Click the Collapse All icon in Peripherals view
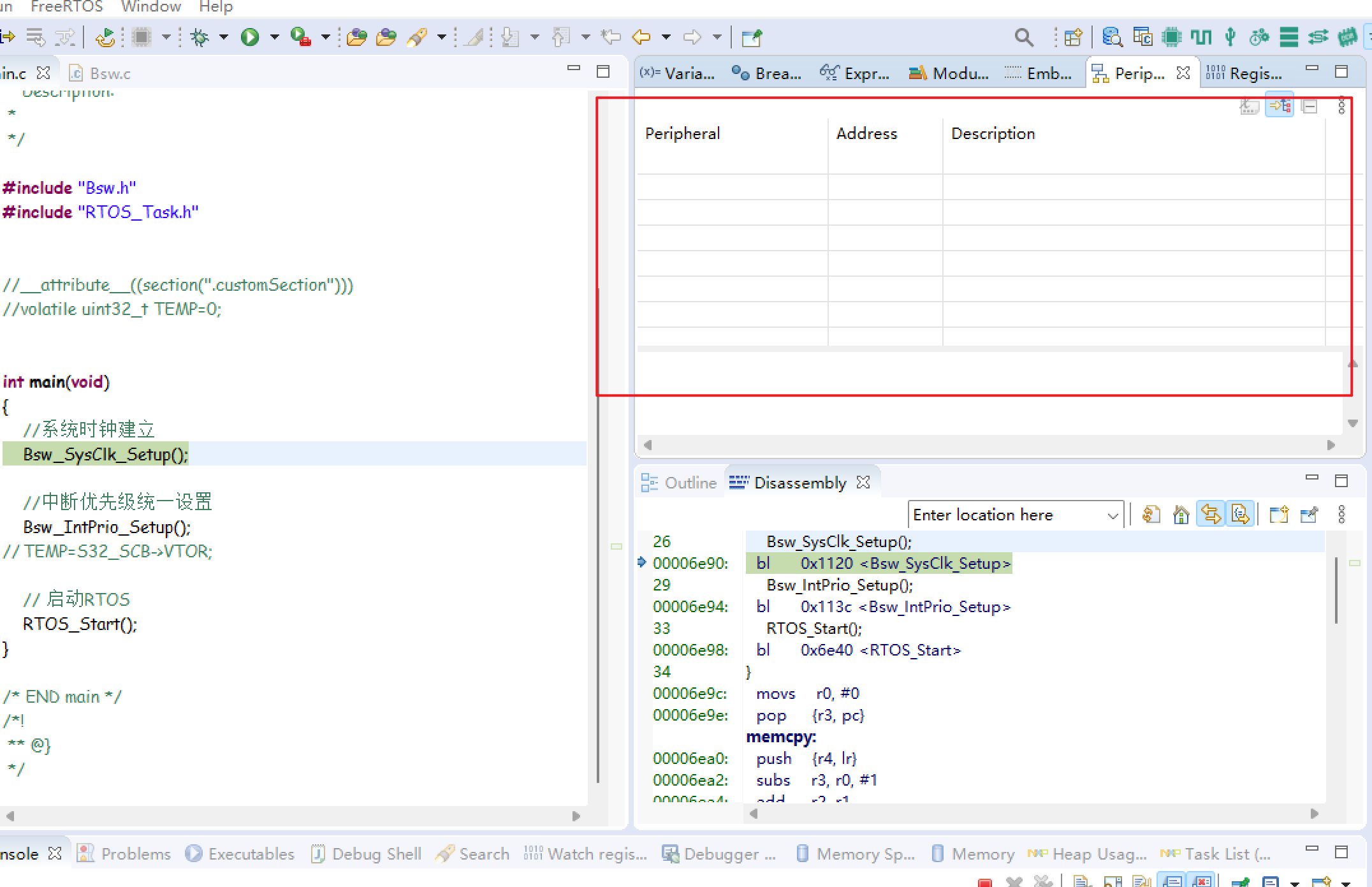The width and height of the screenshot is (1372, 887). [1310, 106]
